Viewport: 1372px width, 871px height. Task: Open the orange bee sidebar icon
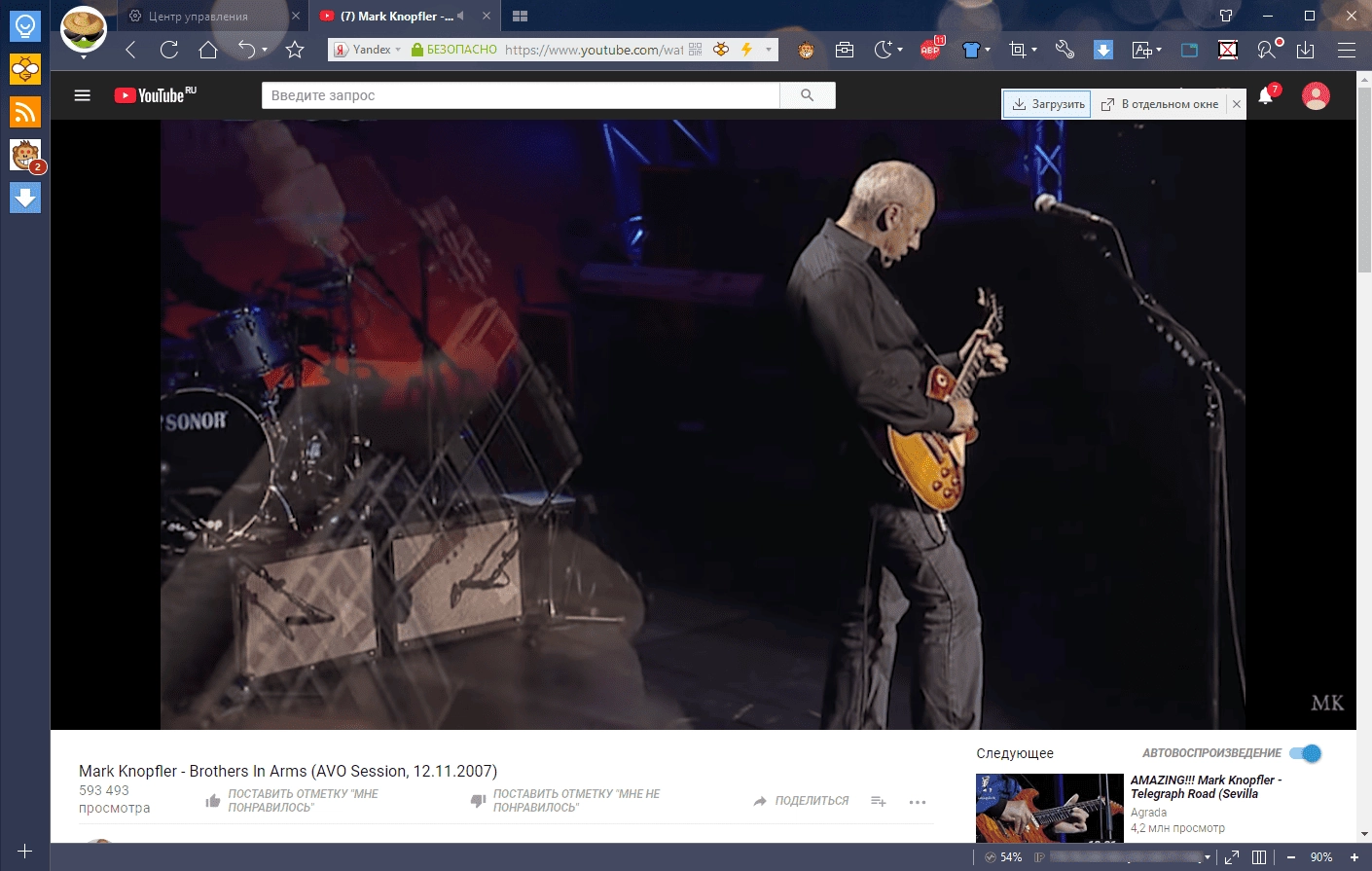tap(25, 69)
